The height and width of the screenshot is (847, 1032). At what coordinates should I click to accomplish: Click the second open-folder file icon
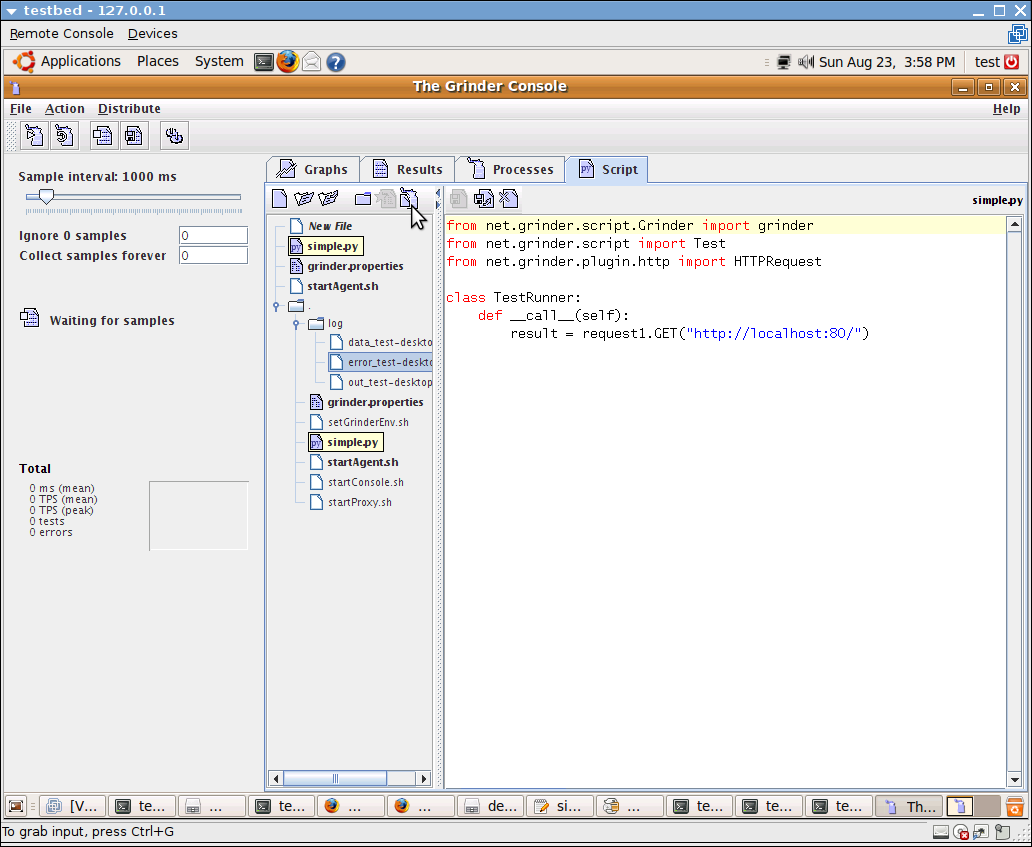coord(328,198)
